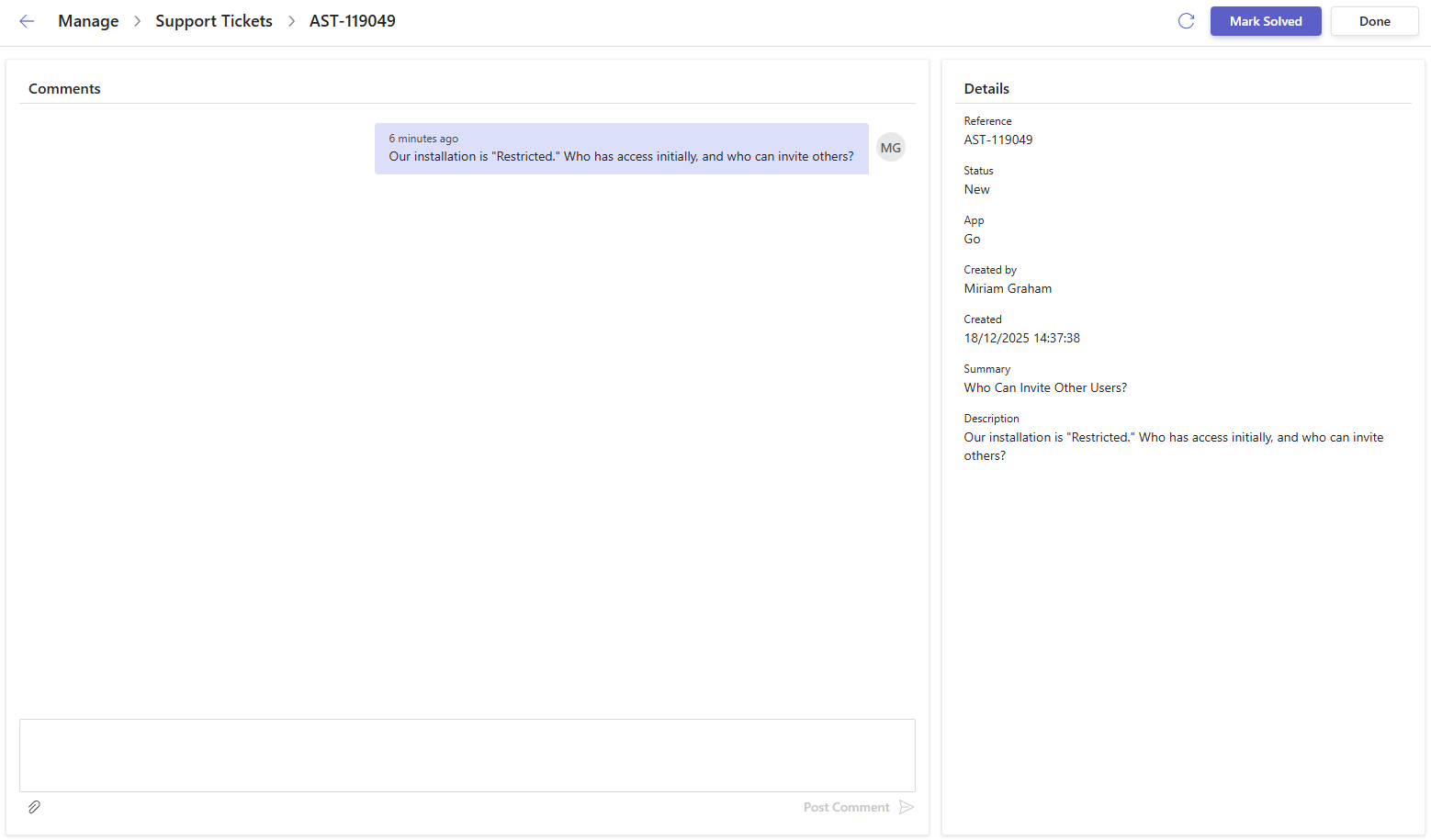This screenshot has width=1431, height=840.
Task: Click the reference number in Details
Action: pyautogui.click(x=997, y=140)
